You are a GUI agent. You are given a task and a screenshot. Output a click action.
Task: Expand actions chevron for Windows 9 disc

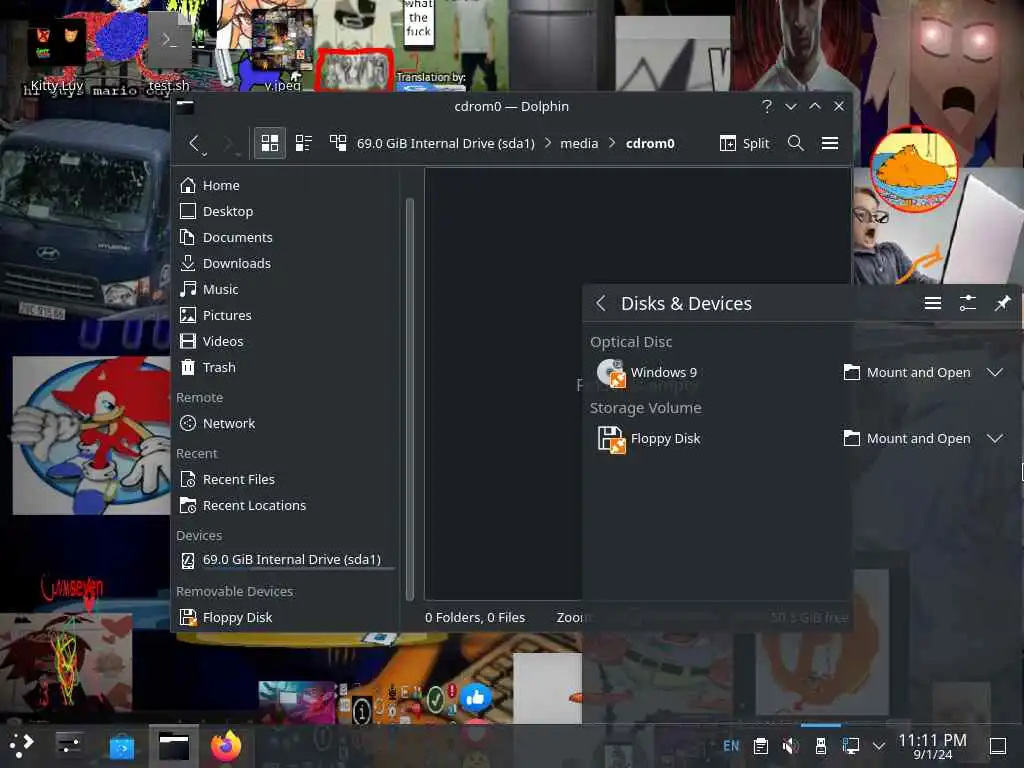995,373
